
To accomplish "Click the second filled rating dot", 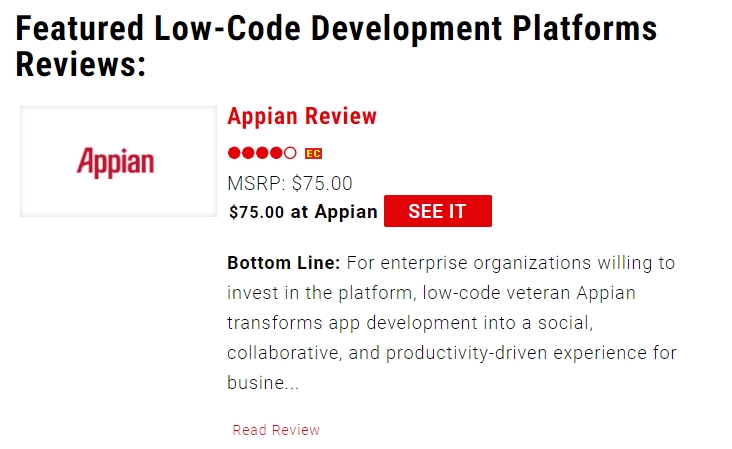I will pyautogui.click(x=248, y=153).
